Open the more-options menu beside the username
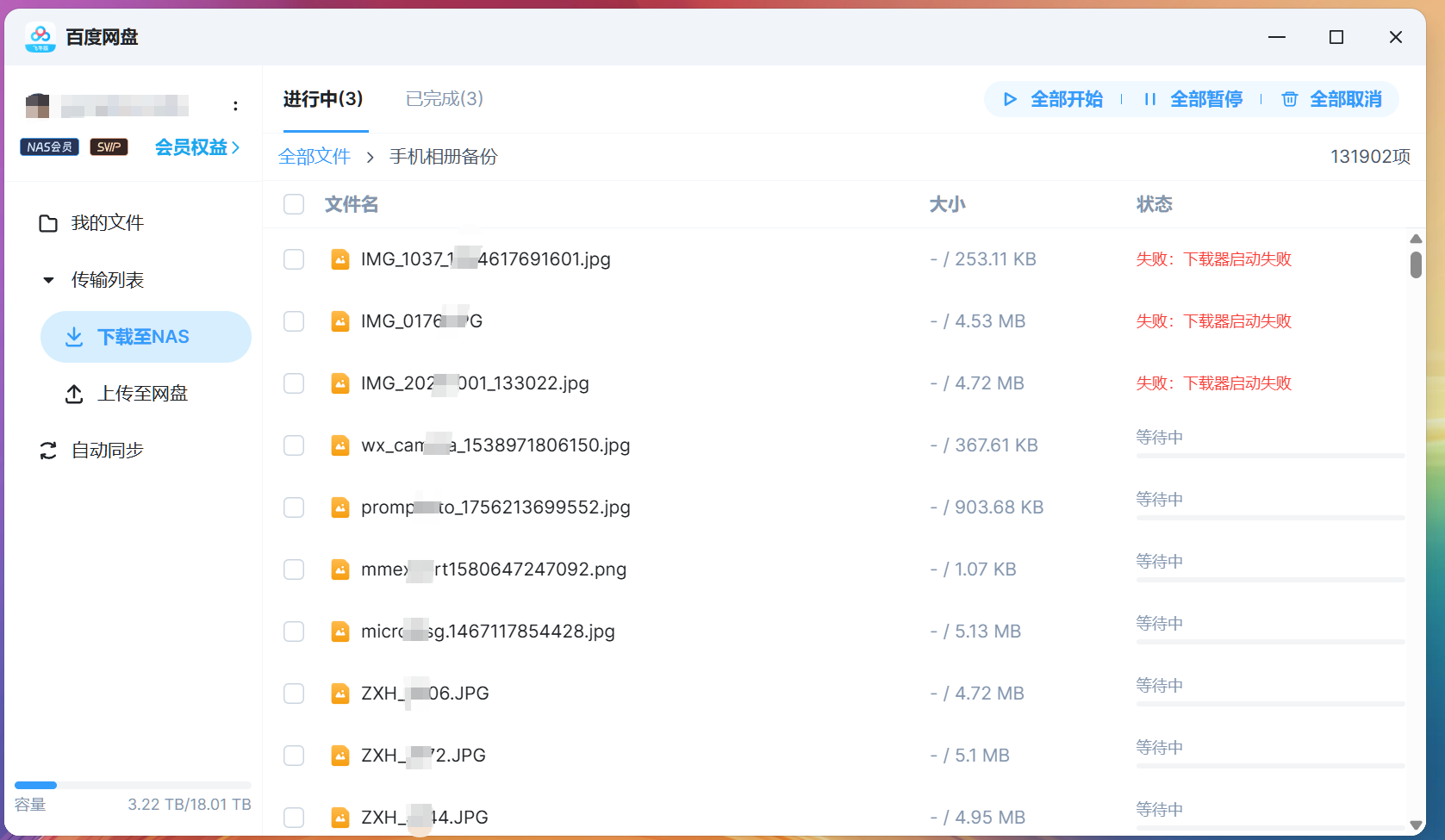The image size is (1445, 840). coord(236,105)
